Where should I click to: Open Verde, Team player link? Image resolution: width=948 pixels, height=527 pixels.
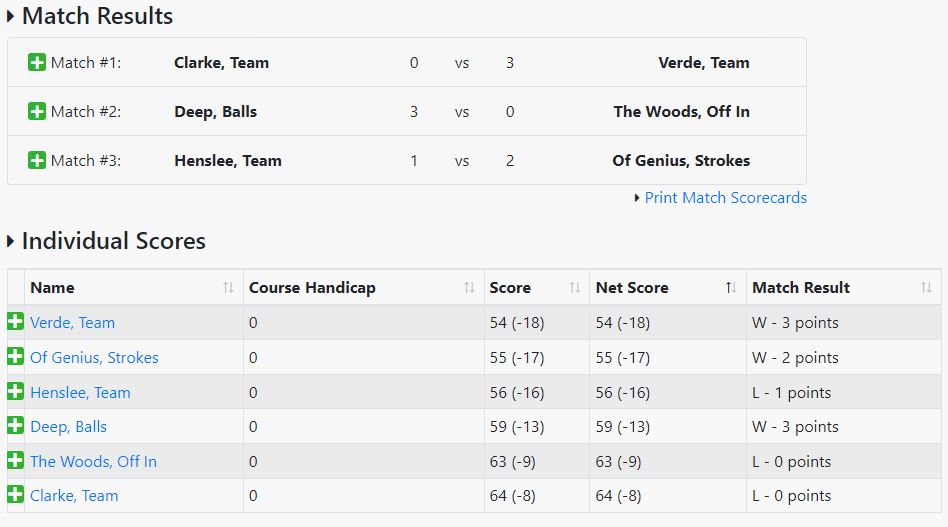pos(72,323)
